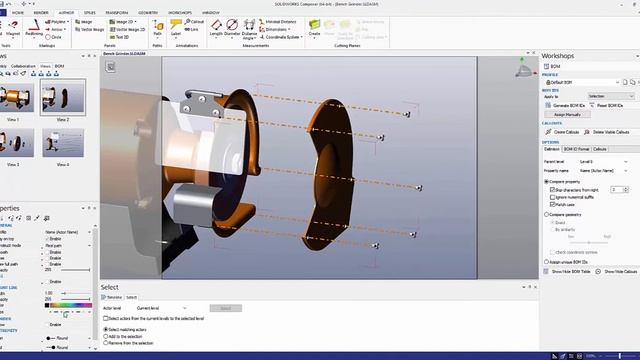
Task: Insert a Vector Image panel
Action: pyautogui.click(x=90, y=29)
